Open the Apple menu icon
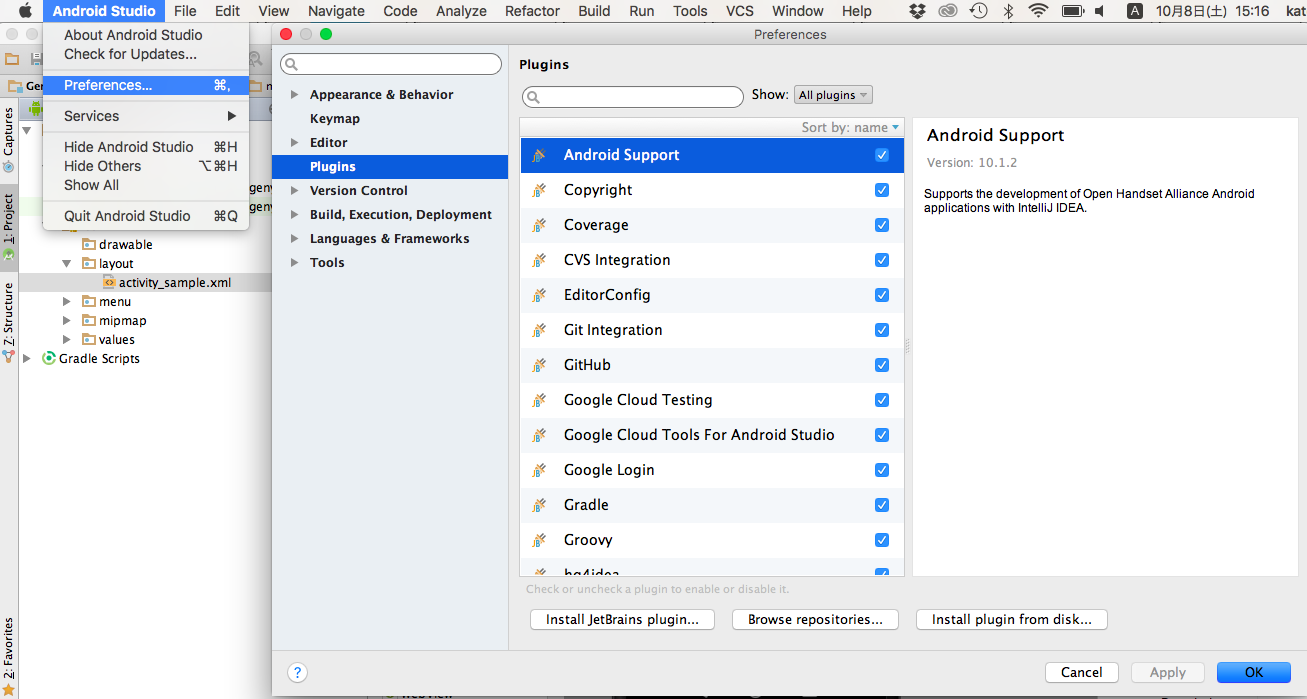Image resolution: width=1307 pixels, height=699 pixels. tap(25, 11)
